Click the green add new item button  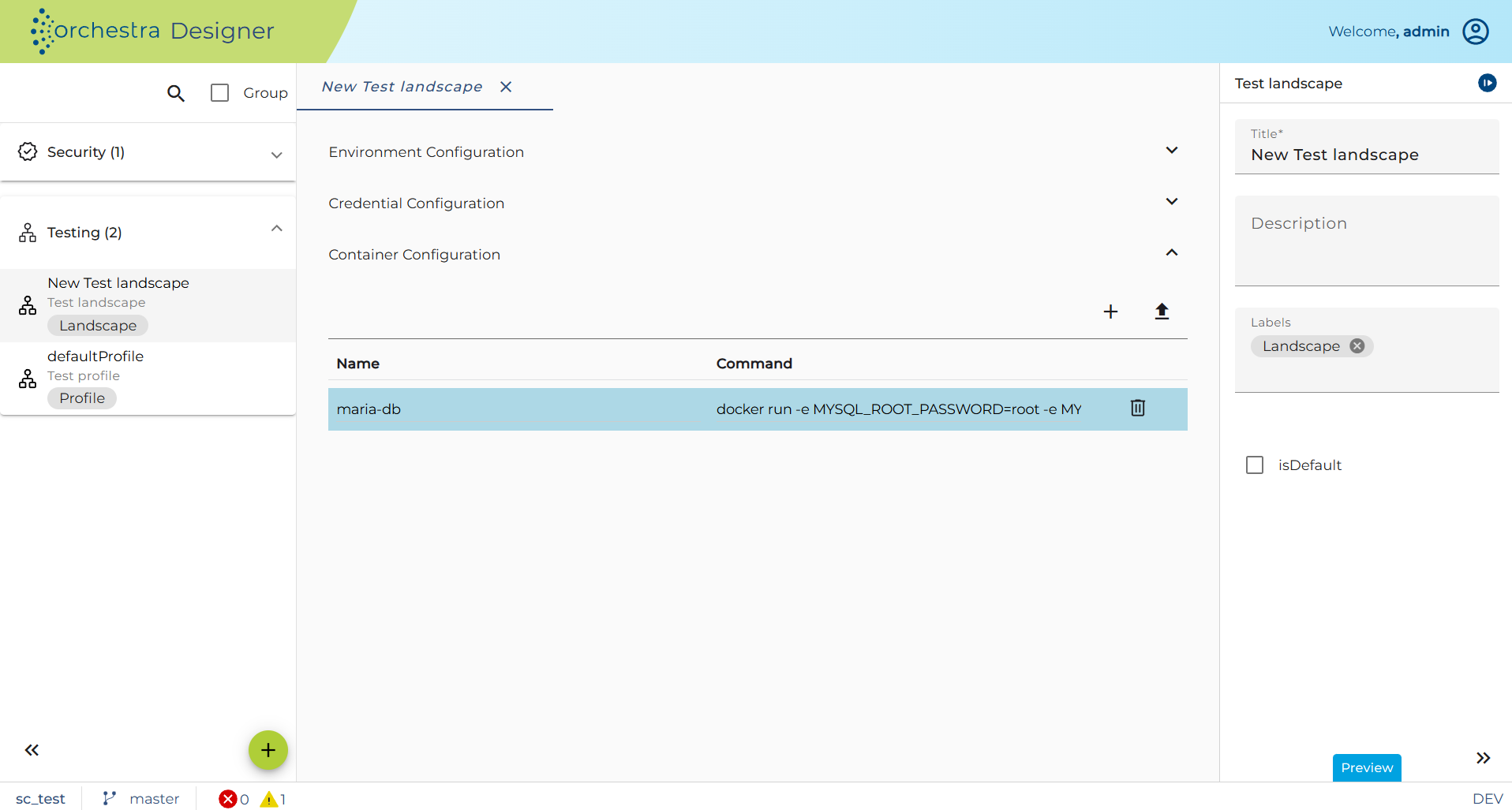pyautogui.click(x=268, y=750)
